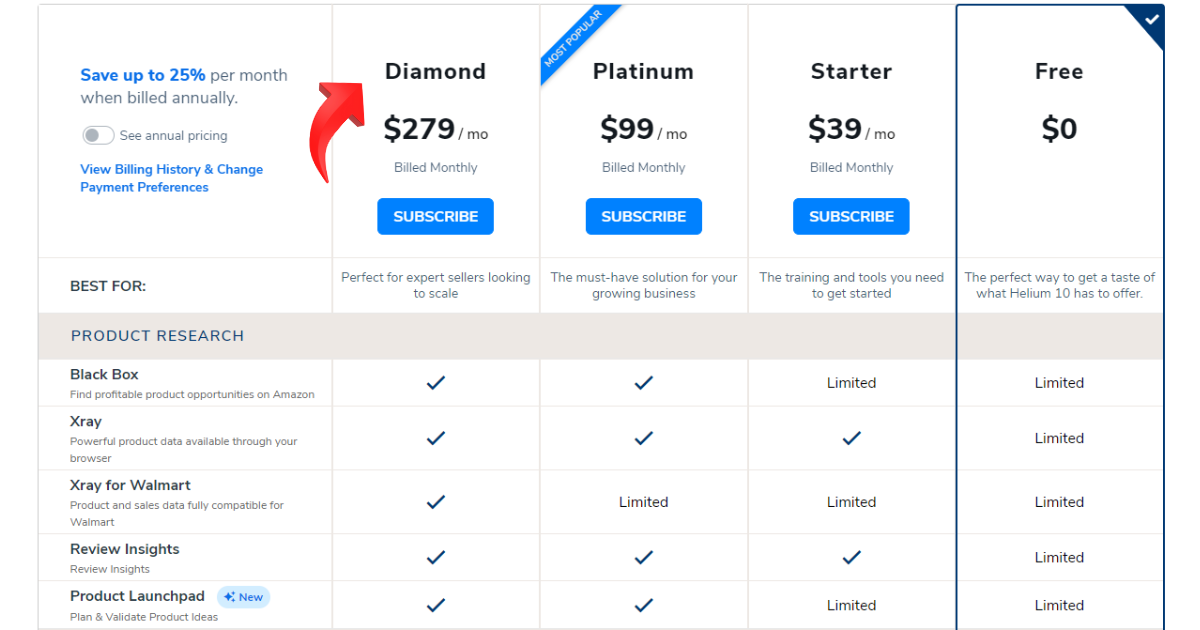Click the New badge beside Product Launchpad
The height and width of the screenshot is (630, 1200).
click(244, 597)
